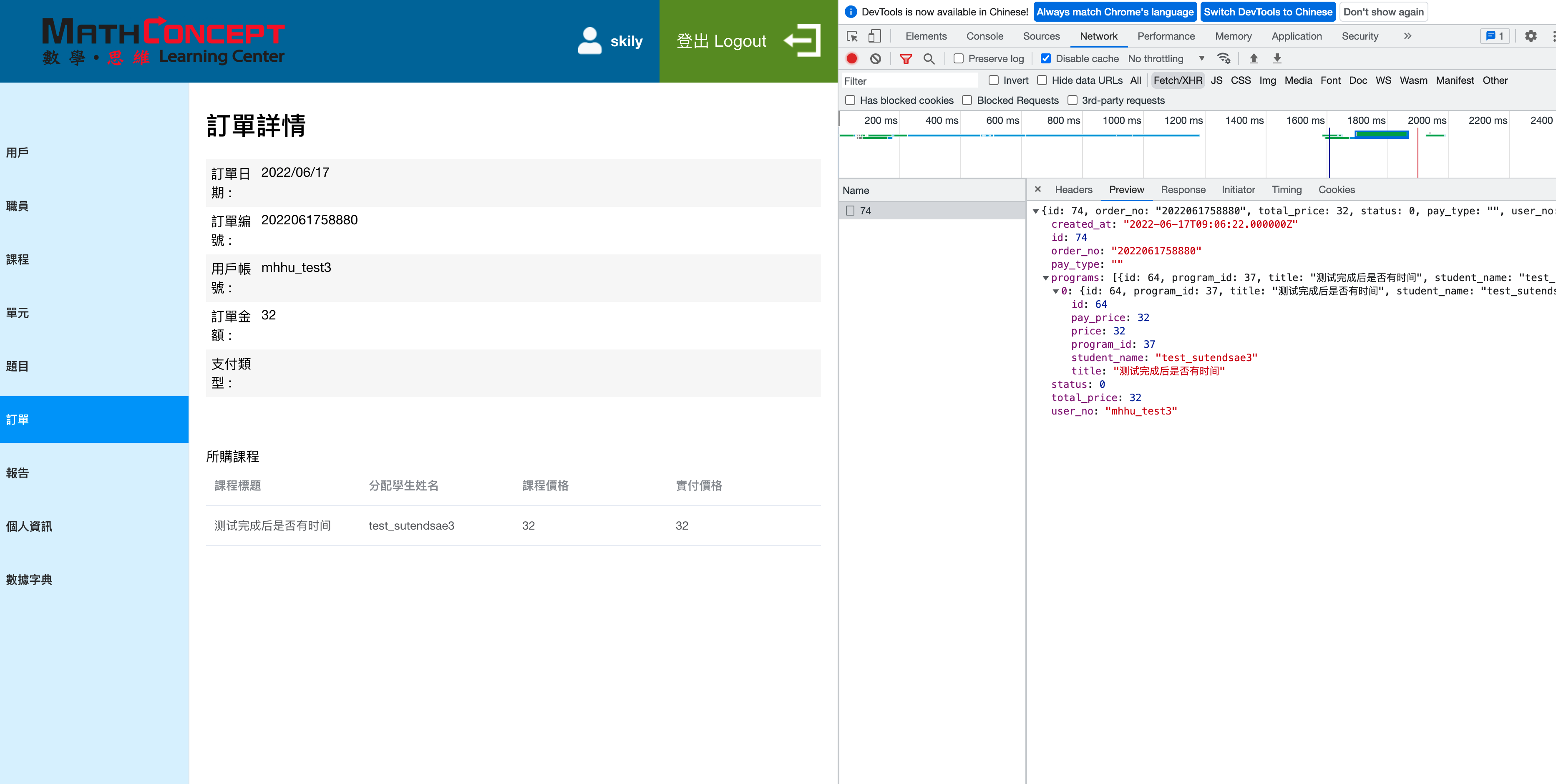
Task: Open the No throttling dropdown
Action: point(1166,58)
